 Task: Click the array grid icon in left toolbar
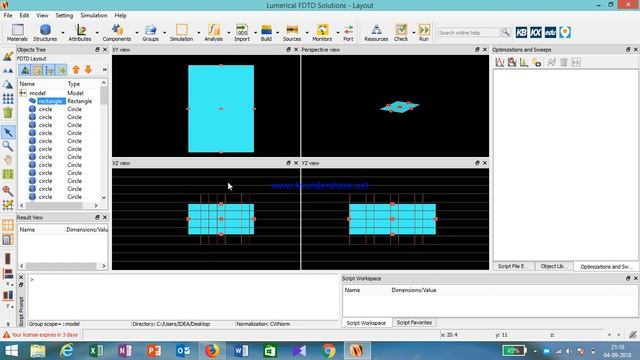[8, 98]
